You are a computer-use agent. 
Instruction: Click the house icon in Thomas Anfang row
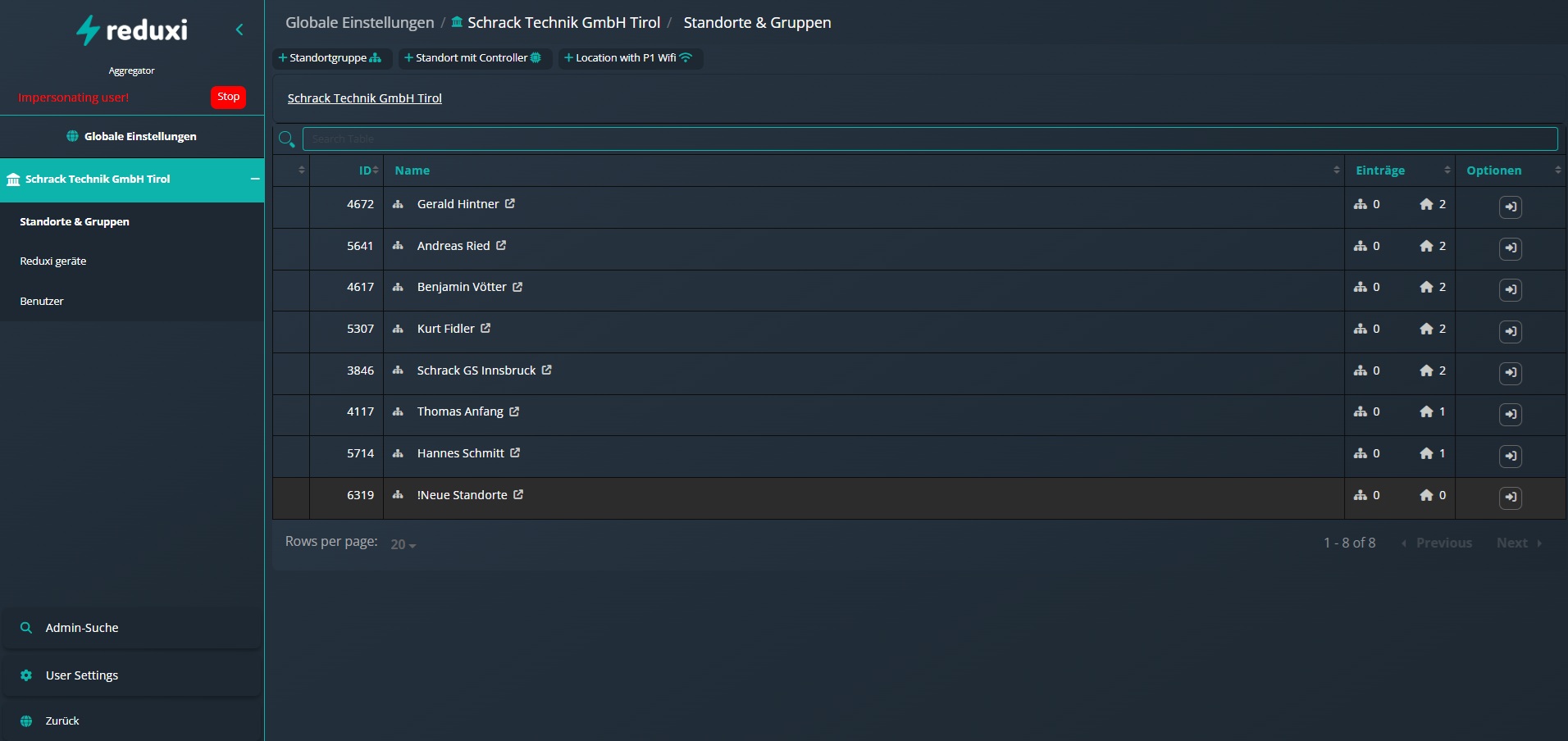tap(1427, 411)
